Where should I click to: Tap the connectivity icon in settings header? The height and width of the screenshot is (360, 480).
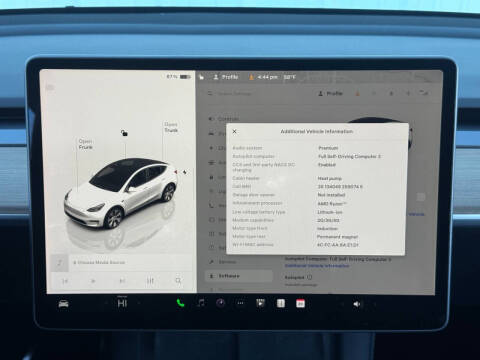pyautogui.click(x=424, y=93)
